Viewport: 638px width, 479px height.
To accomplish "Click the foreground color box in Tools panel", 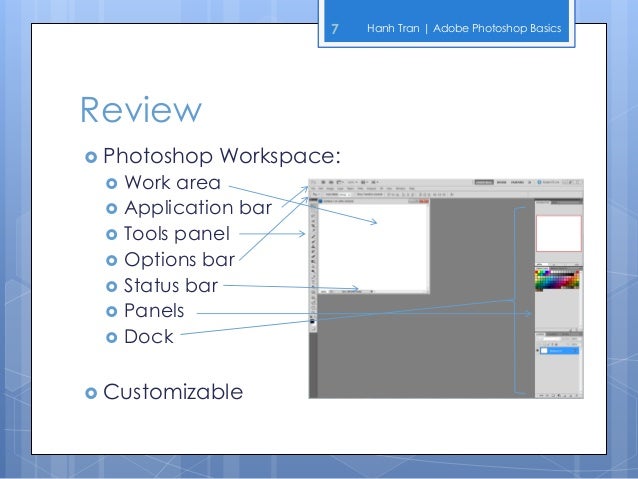I will pyautogui.click(x=312, y=321).
